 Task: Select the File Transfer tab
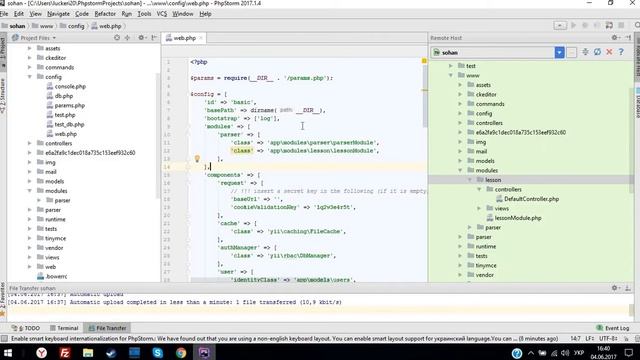pos(107,328)
